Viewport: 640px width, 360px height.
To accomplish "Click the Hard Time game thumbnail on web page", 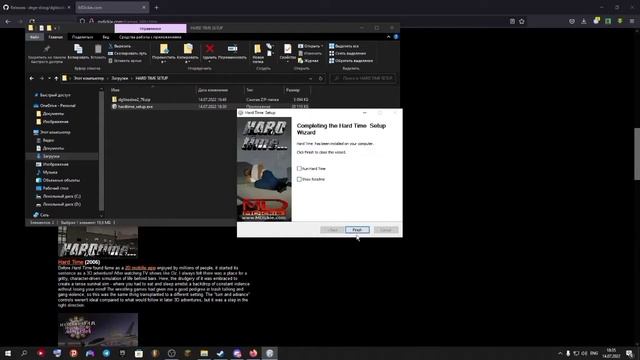I will click(x=98, y=242).
